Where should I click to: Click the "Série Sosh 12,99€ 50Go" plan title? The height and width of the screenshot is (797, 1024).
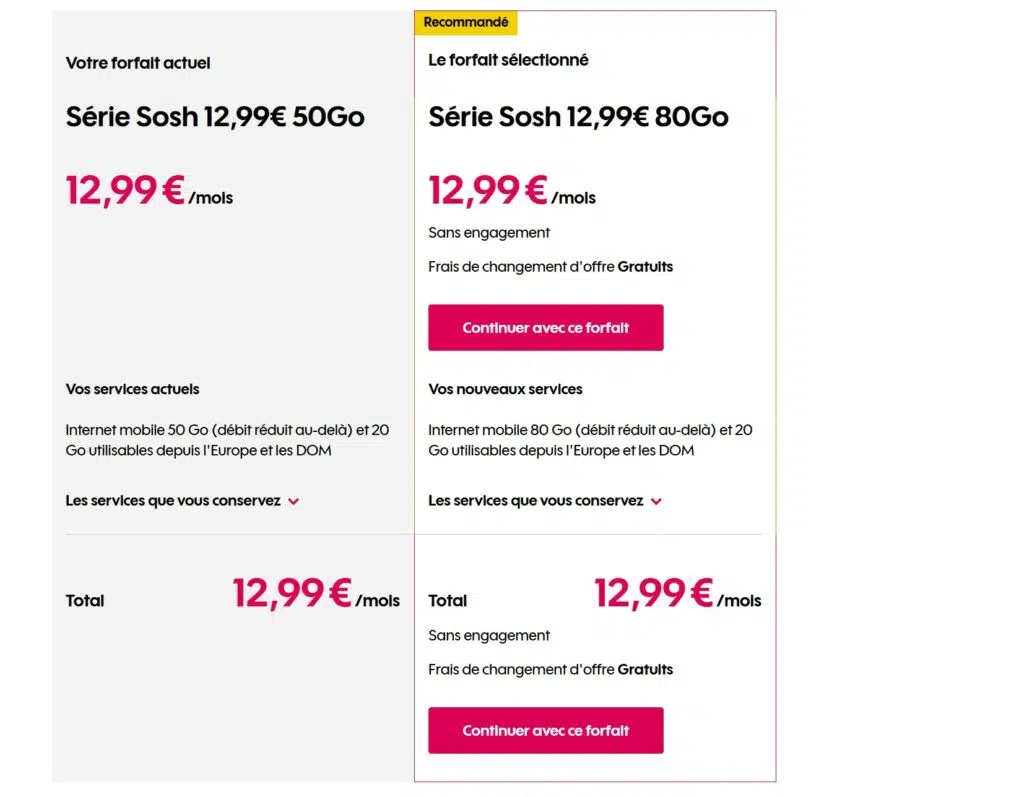(216, 116)
